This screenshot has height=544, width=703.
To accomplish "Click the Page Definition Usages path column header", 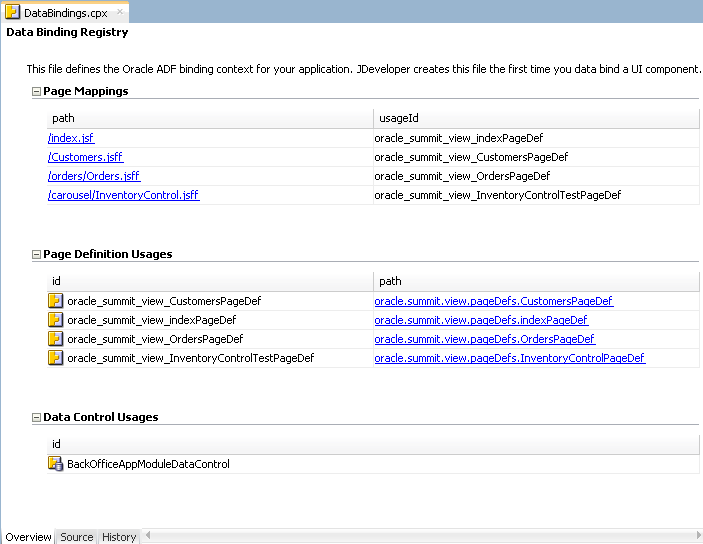I will (x=536, y=281).
